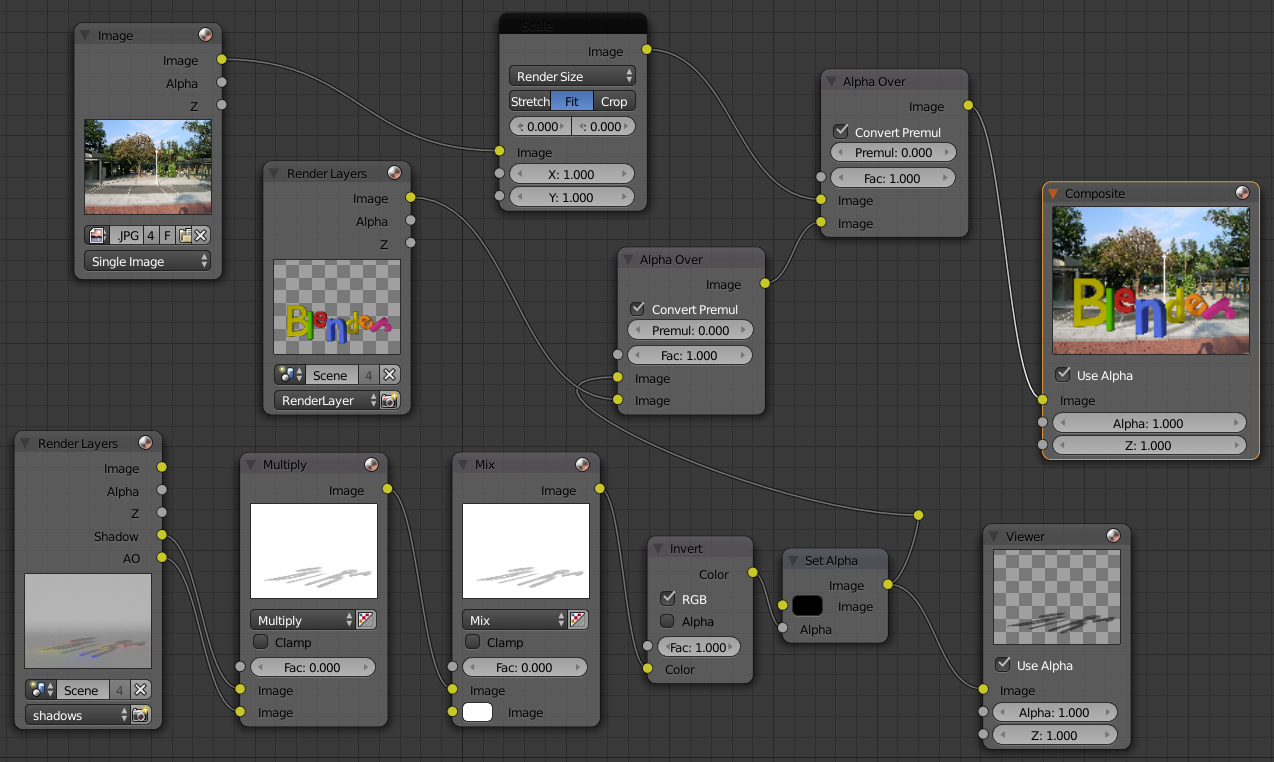
Task: Toggle Use Alpha in Composite node
Action: point(1064,375)
